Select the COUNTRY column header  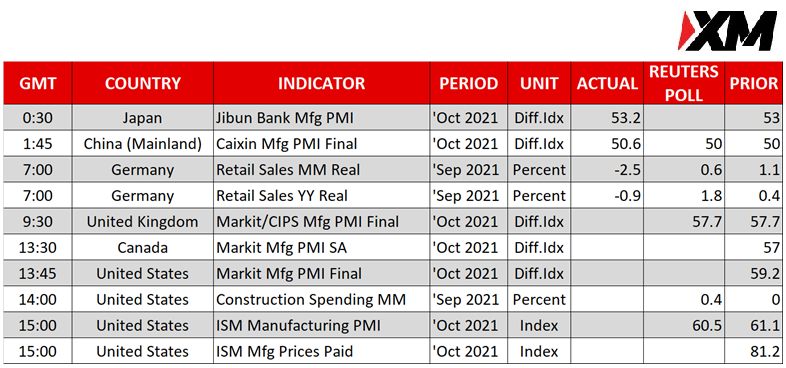143,83
